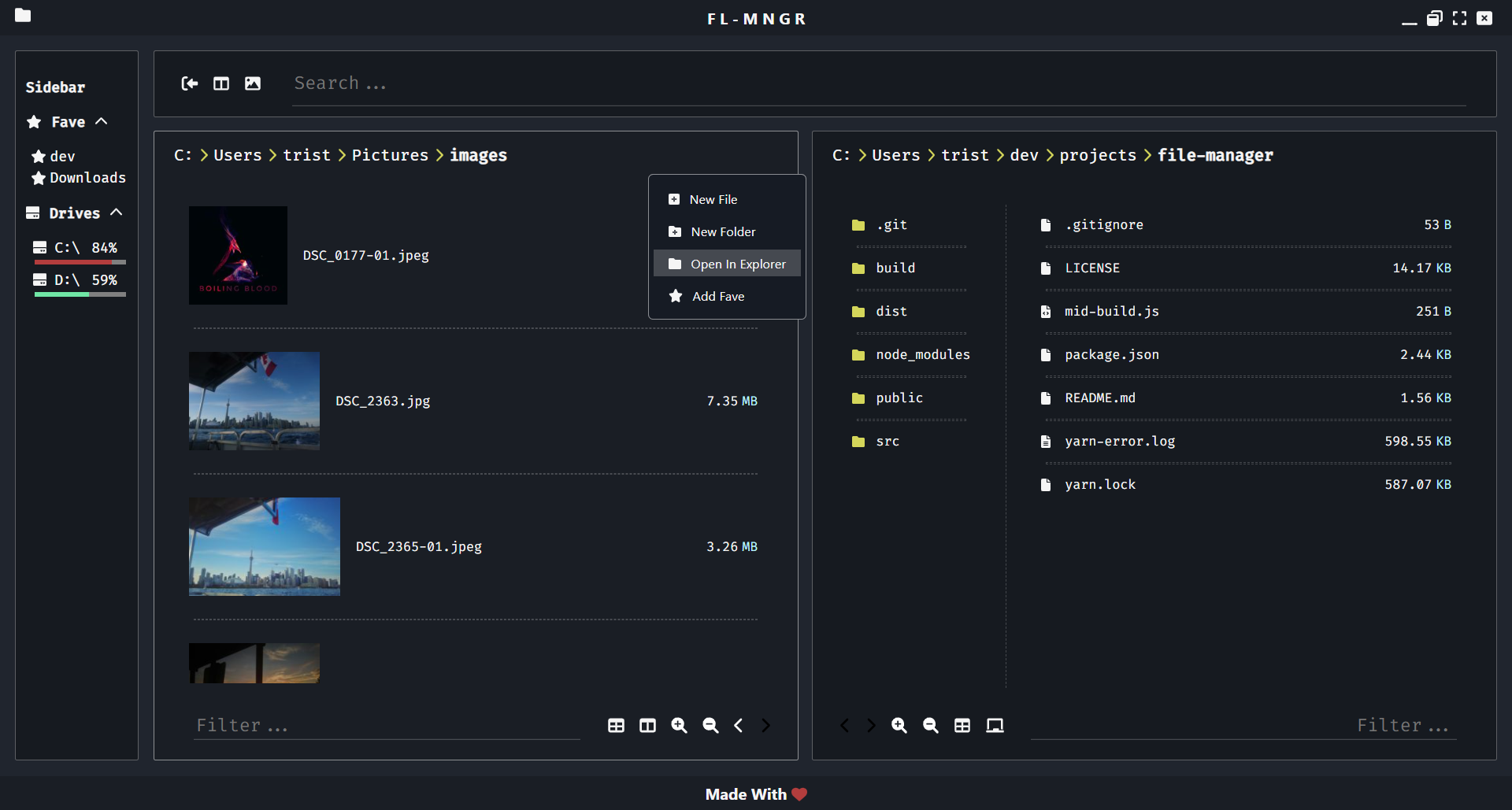Viewport: 1512px width, 810px height.
Task: Click the star icon beside Fave heading
Action: pyautogui.click(x=34, y=122)
